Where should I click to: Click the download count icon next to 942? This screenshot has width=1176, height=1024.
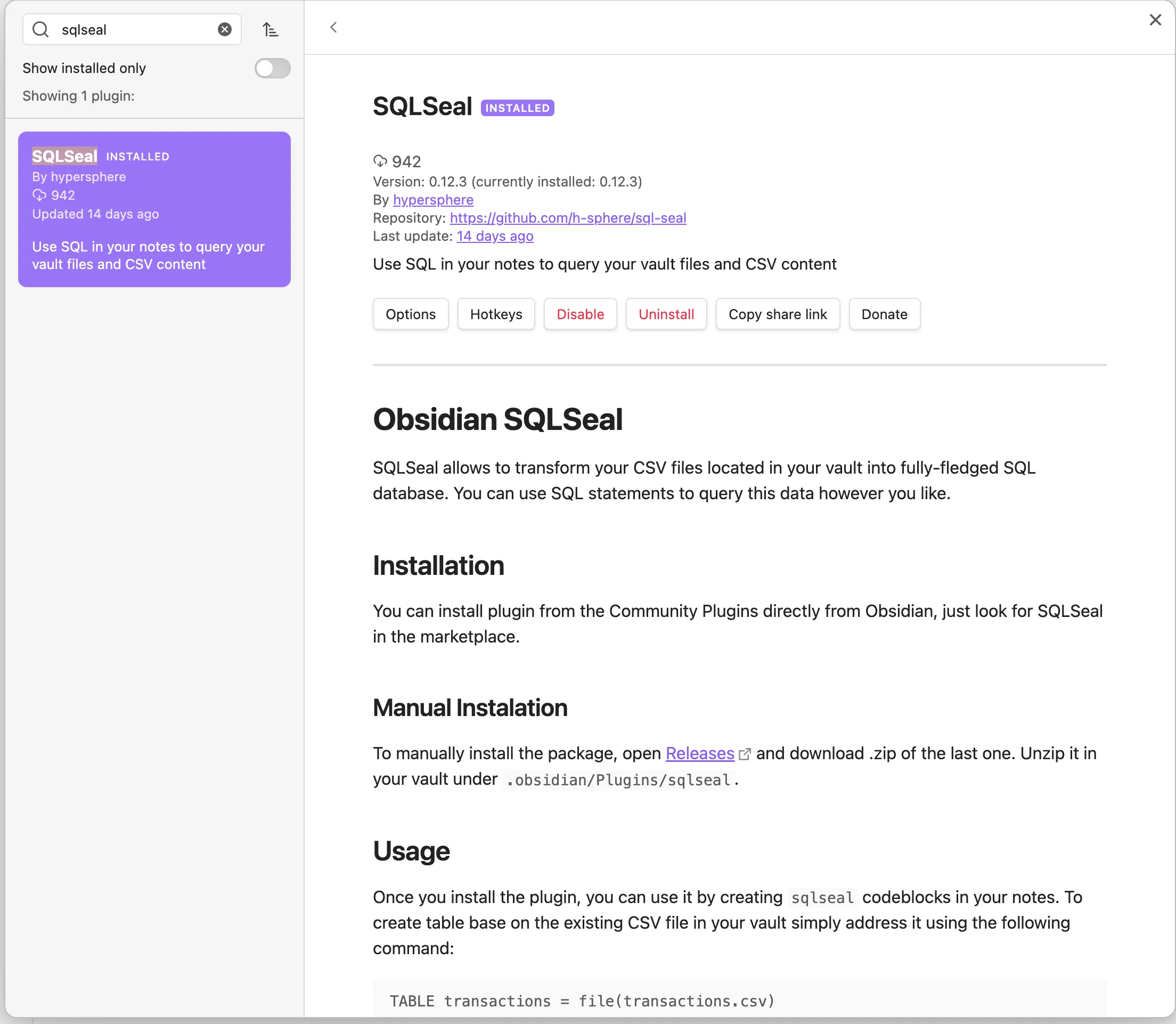[380, 160]
